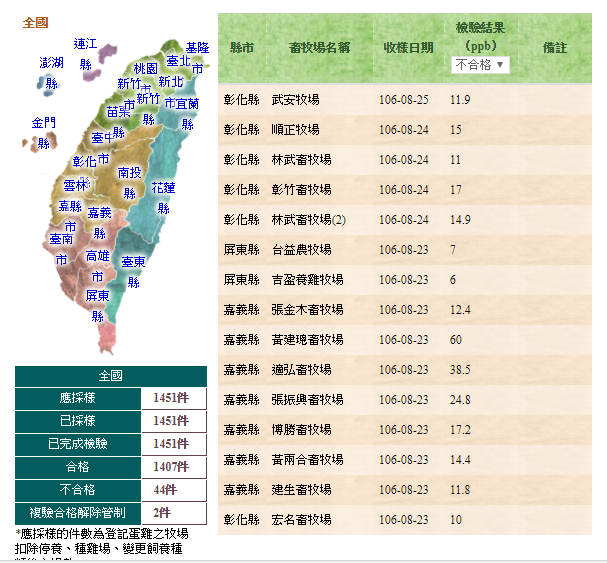Click the 收樣日期 column header

click(x=408, y=48)
